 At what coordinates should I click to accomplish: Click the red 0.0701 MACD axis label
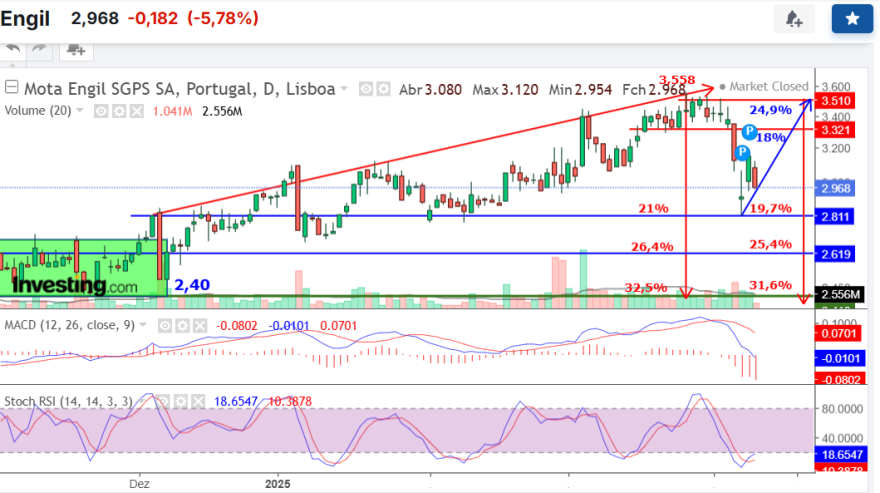click(x=837, y=334)
